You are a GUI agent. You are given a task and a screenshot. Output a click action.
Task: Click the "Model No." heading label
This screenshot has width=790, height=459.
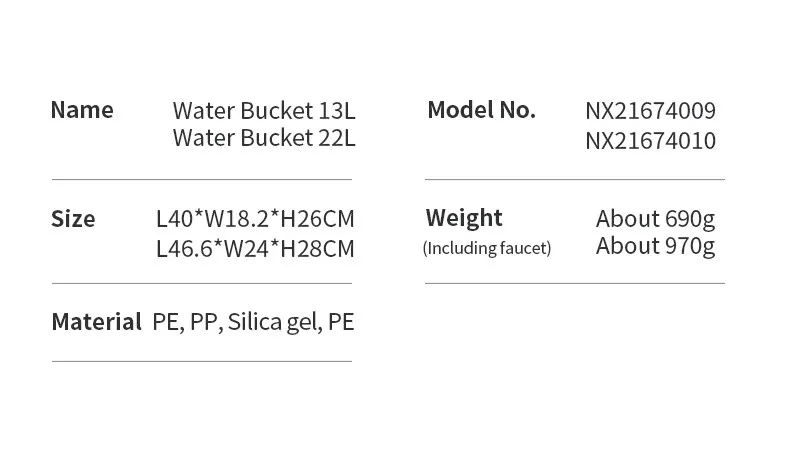coord(481,110)
